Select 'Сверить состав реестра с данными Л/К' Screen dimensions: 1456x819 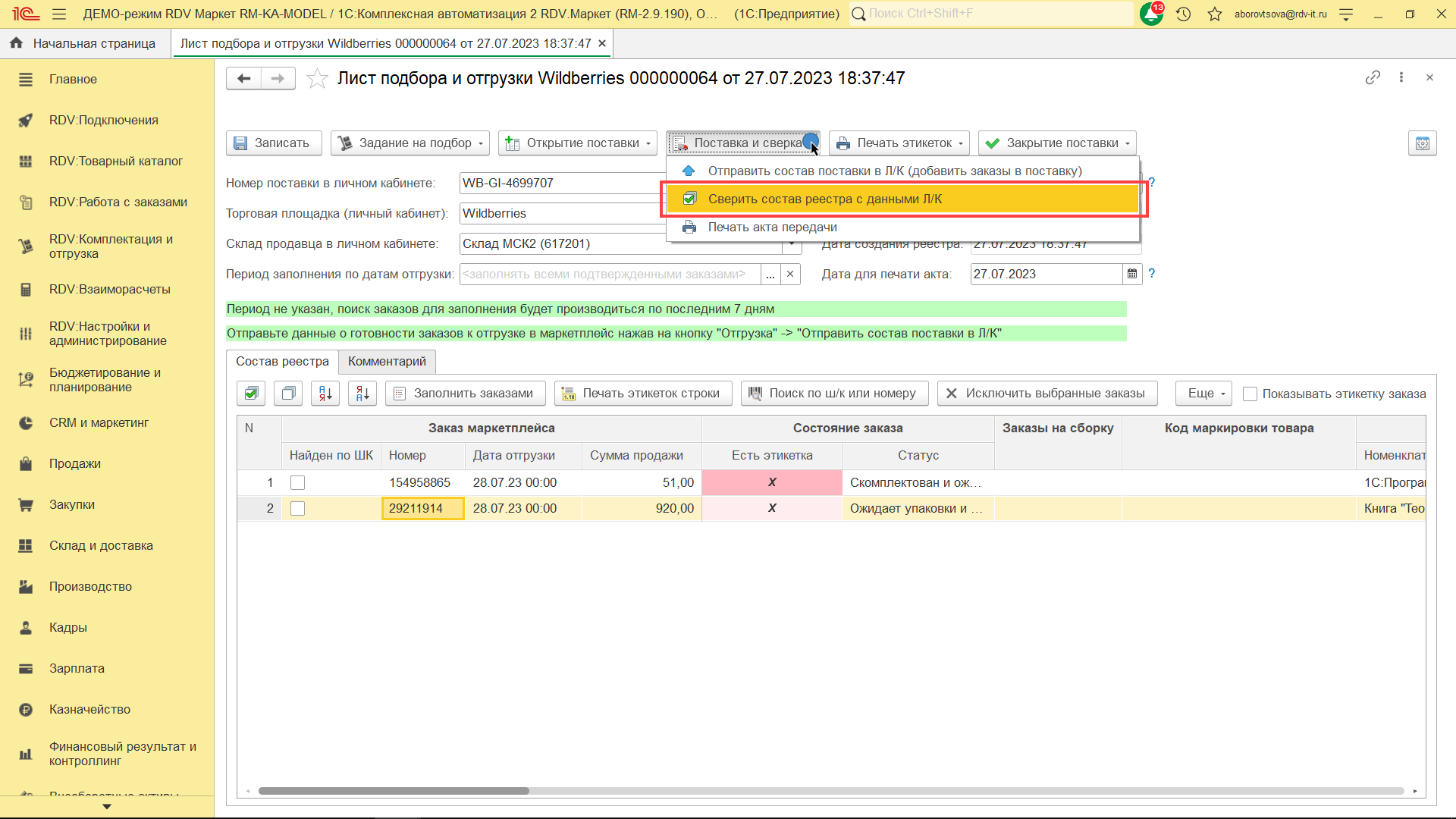pyautogui.click(x=824, y=199)
